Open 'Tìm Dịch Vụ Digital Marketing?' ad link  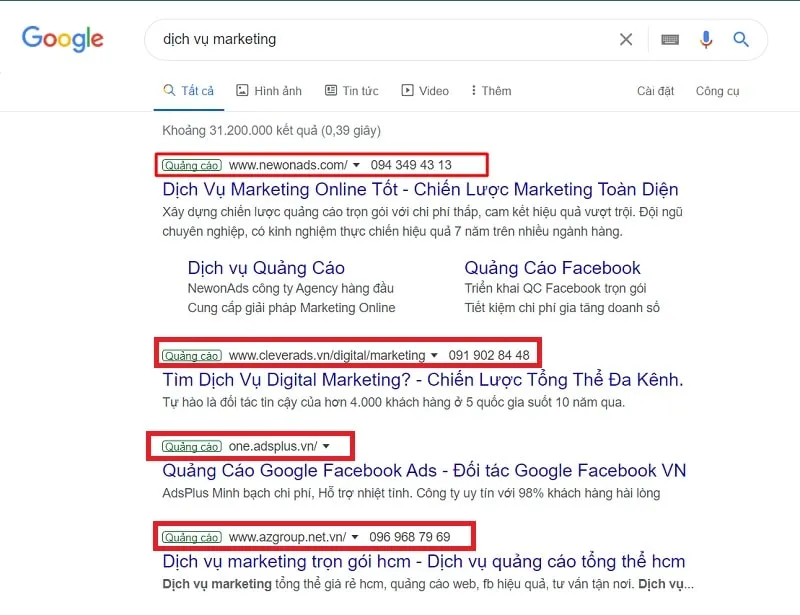(422, 380)
